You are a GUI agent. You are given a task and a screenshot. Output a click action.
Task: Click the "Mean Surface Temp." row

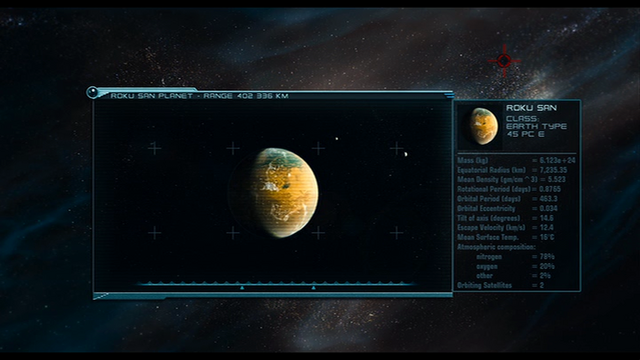506,237
